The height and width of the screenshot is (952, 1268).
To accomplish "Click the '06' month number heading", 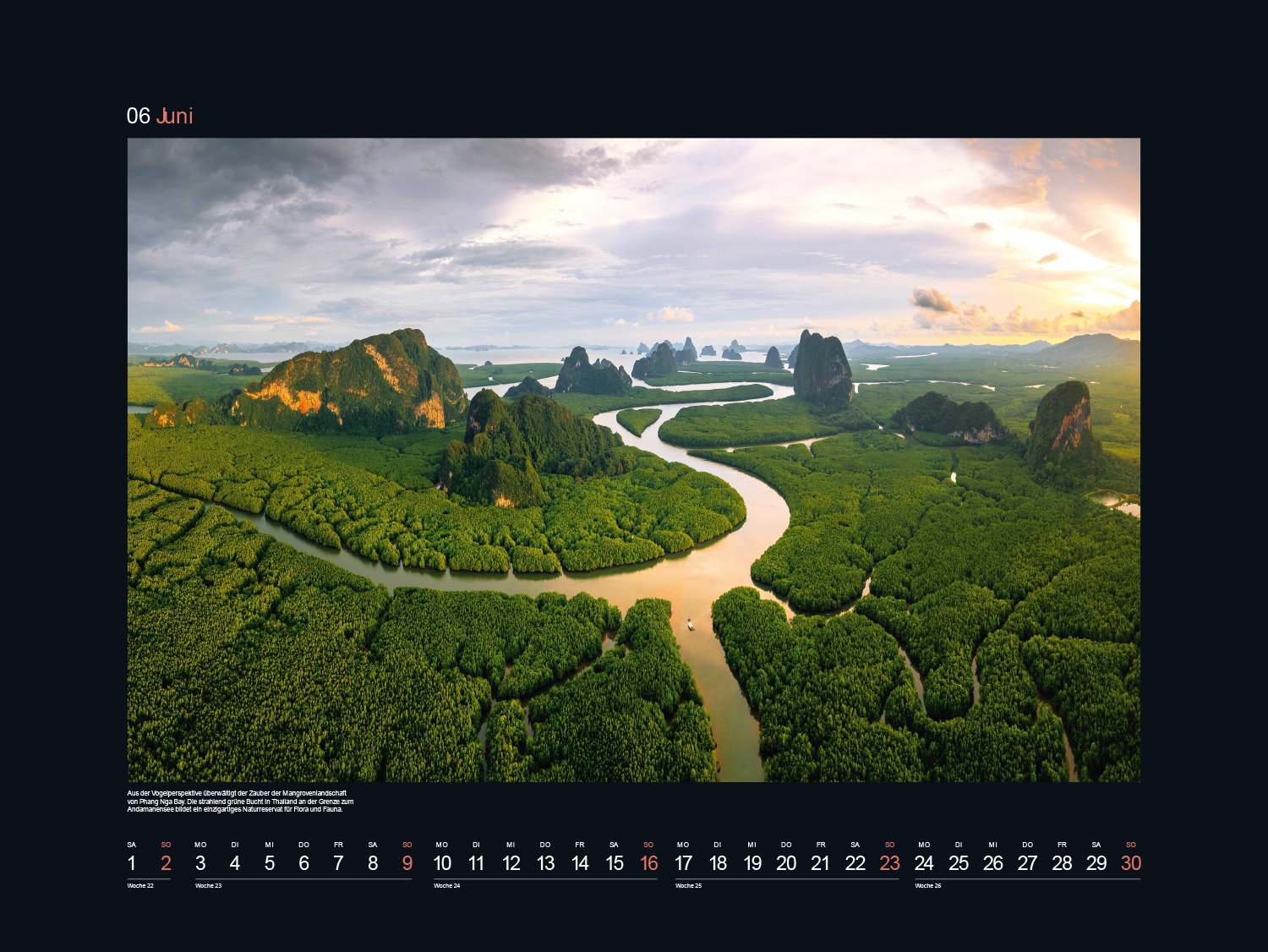I will (138, 116).
